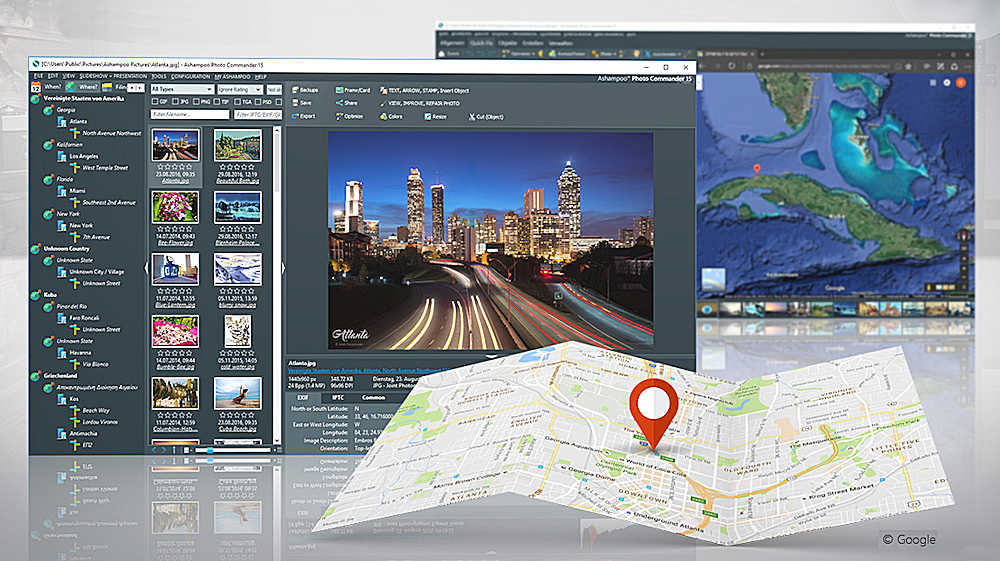Screen dimensions: 1000x561
Task: Click the Export icon
Action: point(294,116)
